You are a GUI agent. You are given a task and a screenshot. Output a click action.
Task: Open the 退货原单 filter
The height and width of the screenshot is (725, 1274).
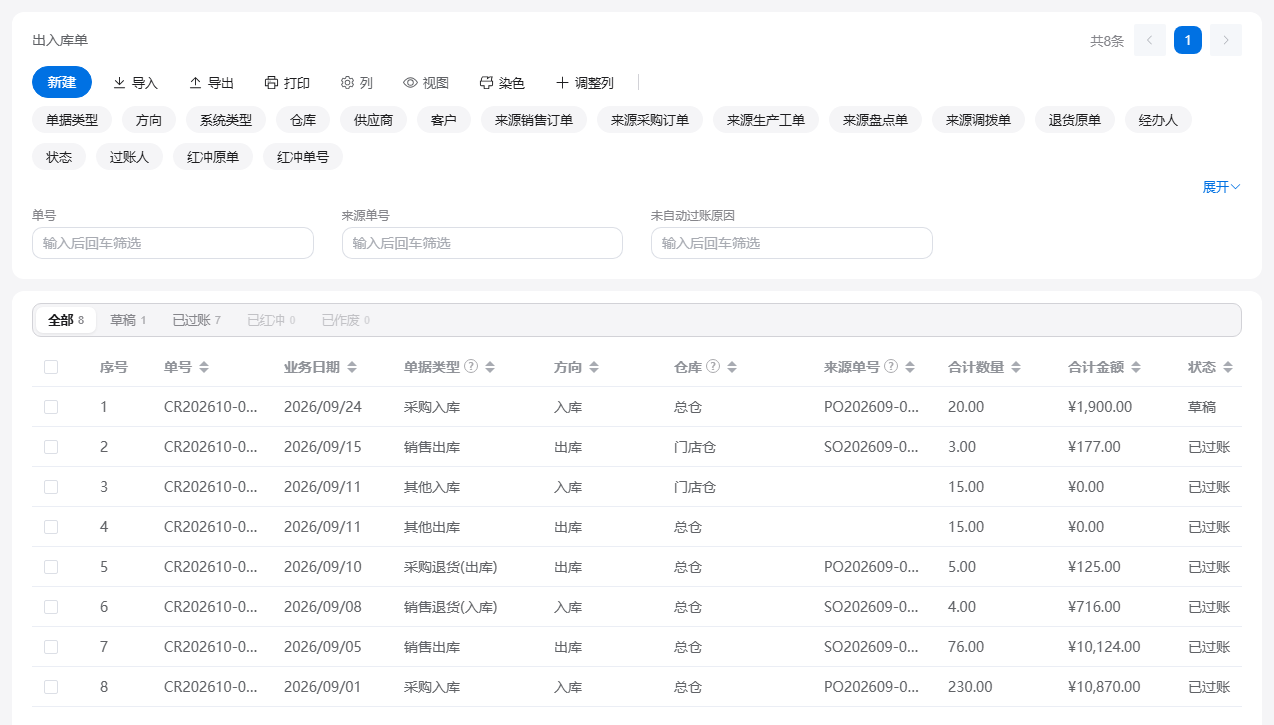point(1075,120)
